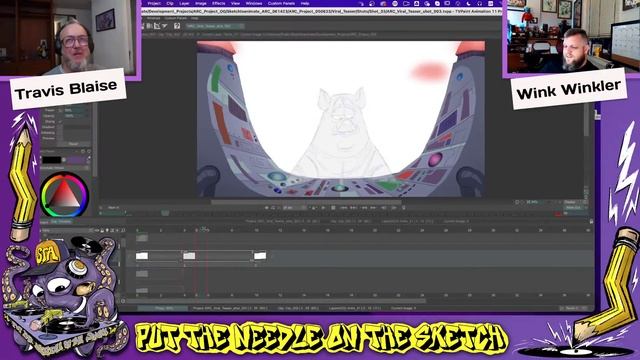Click the question mark help icon in toolbar

177,26
